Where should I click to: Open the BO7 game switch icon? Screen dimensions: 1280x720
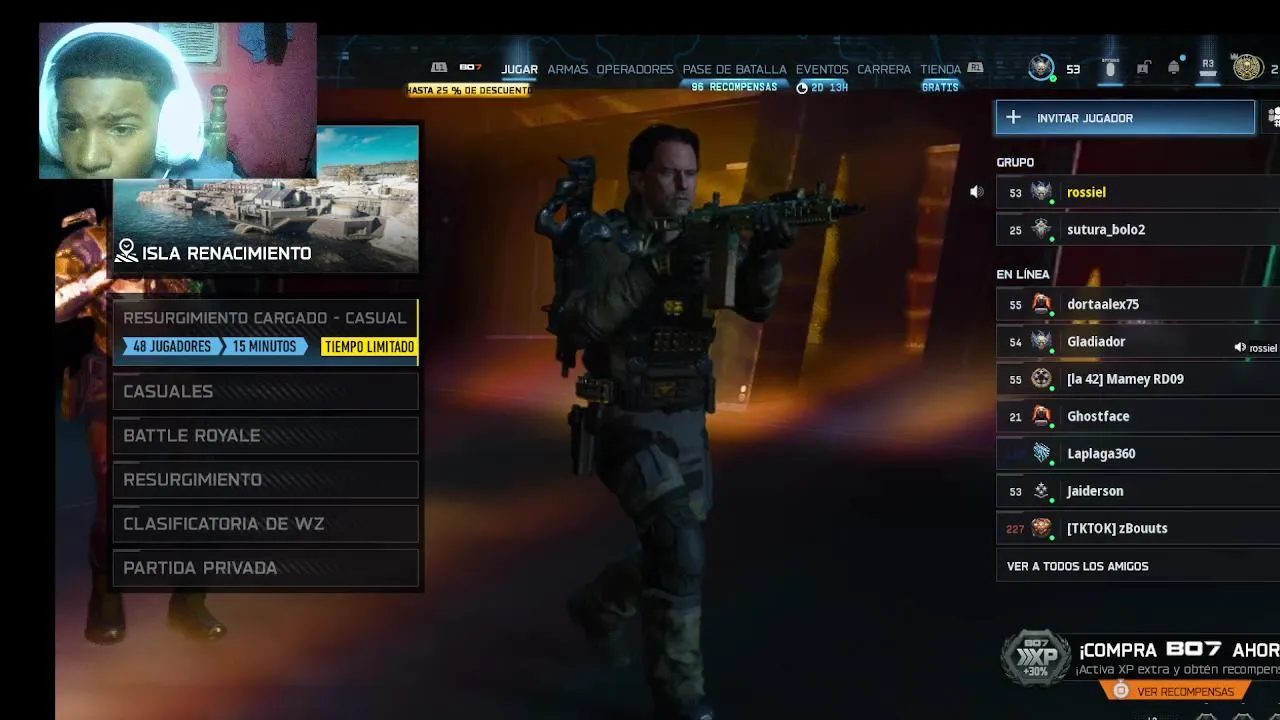[470, 67]
